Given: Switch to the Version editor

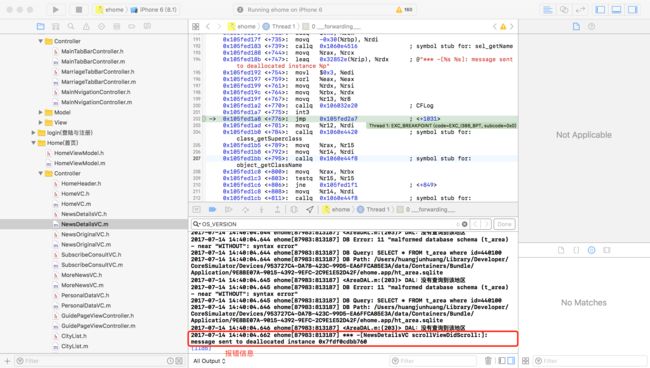Looking at the screenshot, I should [580, 10].
